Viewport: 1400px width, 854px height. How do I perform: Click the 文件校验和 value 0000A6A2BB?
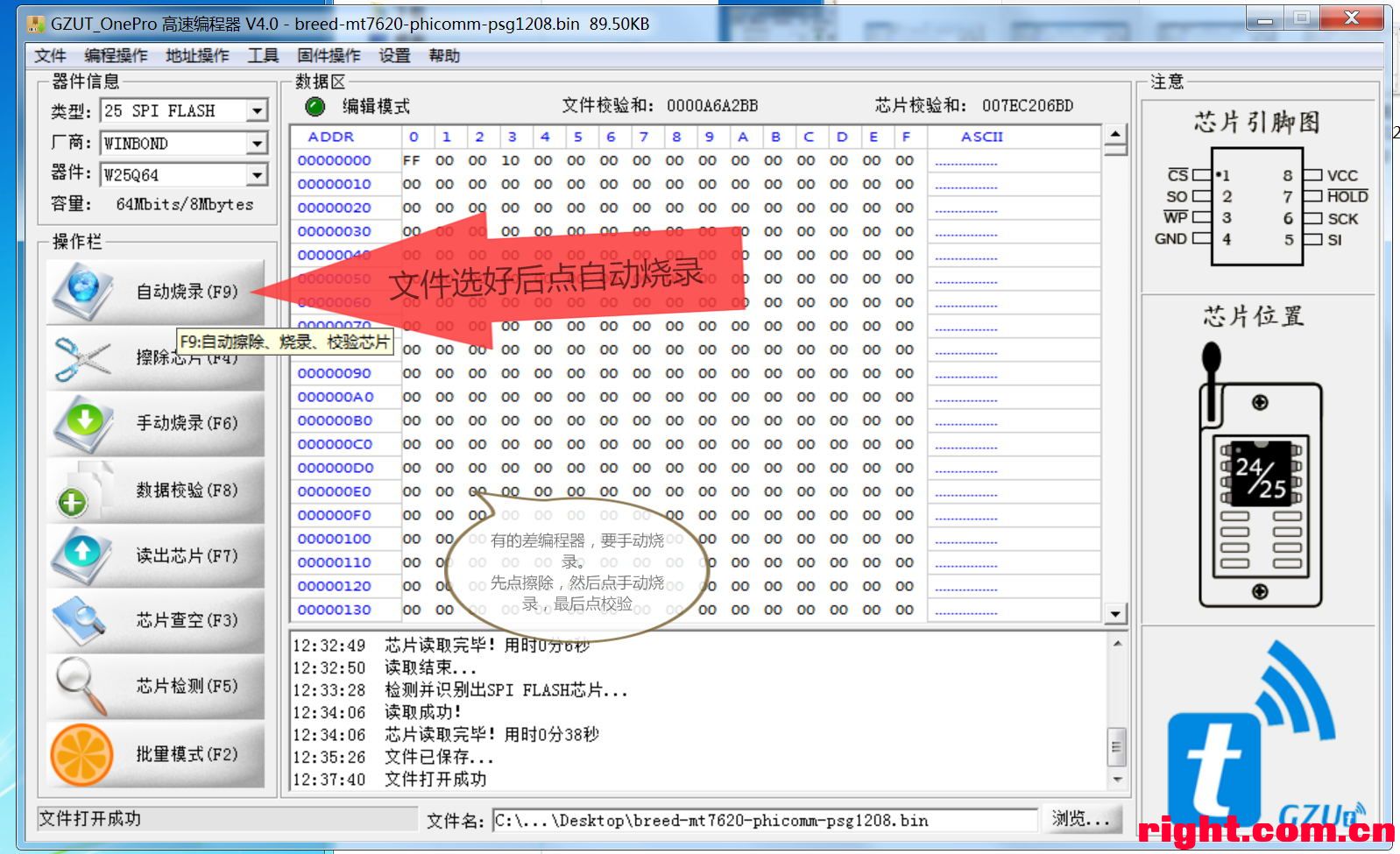(x=712, y=106)
